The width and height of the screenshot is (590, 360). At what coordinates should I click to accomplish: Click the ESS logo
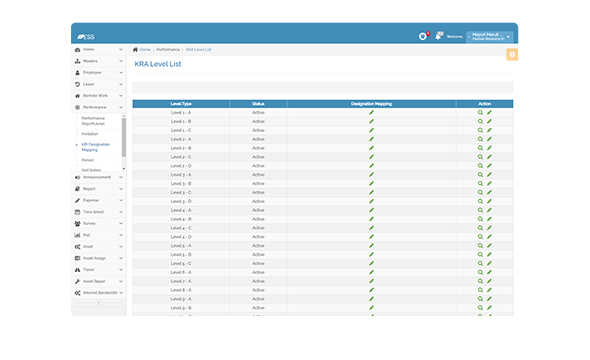[86, 37]
